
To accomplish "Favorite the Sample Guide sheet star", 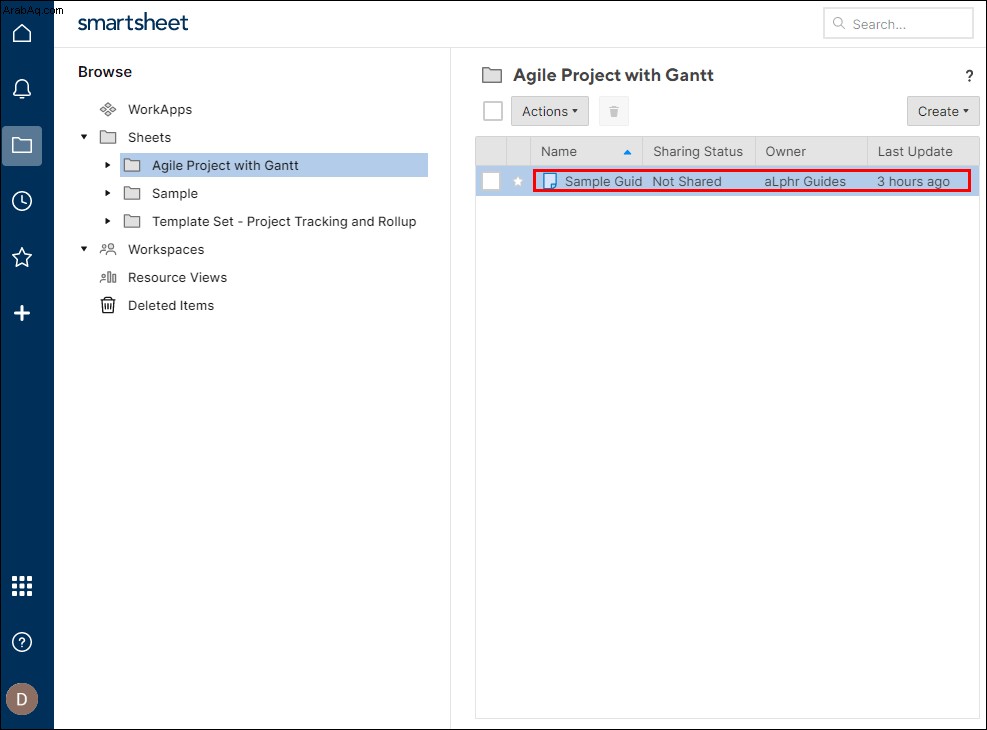I will pos(518,181).
